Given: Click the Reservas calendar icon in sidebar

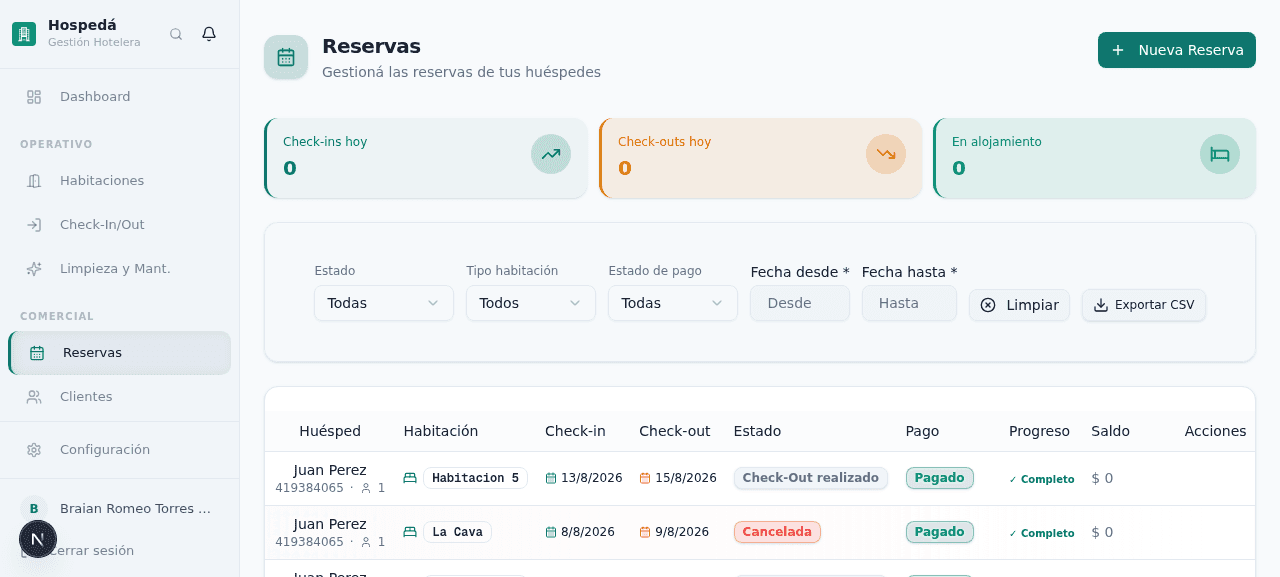Looking at the screenshot, I should point(37,353).
